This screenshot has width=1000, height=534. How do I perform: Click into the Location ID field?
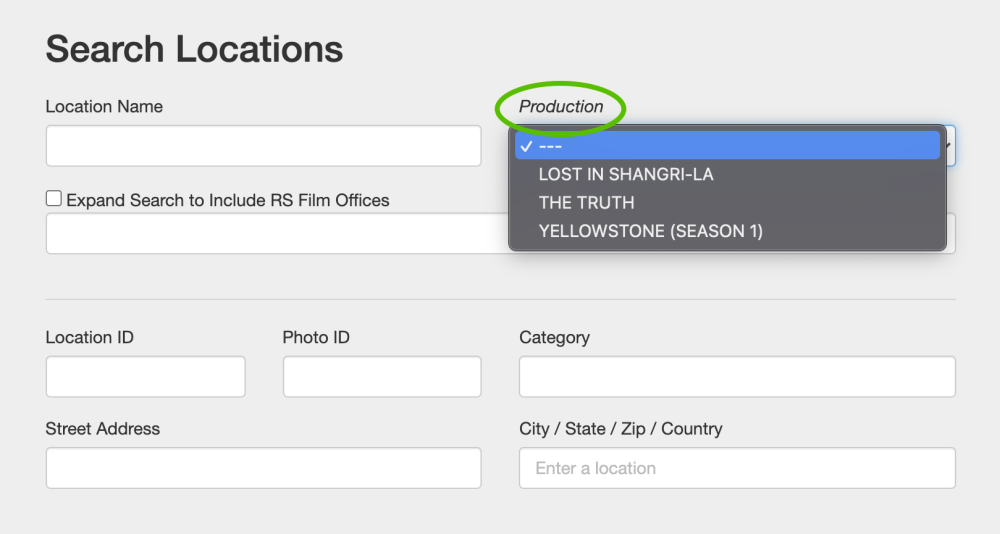(x=145, y=377)
